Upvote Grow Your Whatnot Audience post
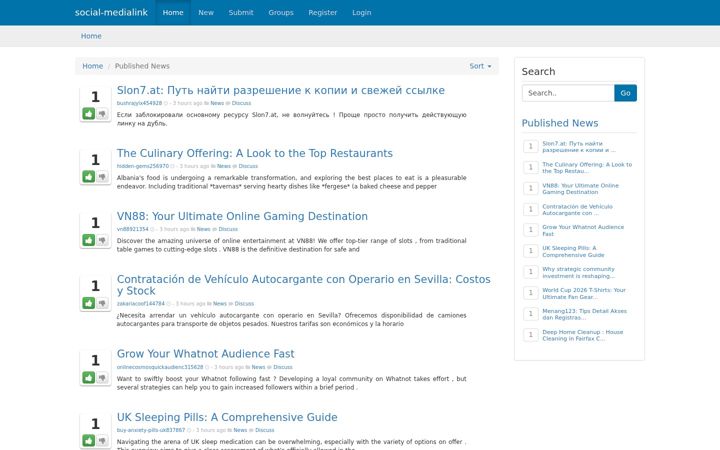Viewport: 720px width, 450px height. pyautogui.click(x=89, y=377)
